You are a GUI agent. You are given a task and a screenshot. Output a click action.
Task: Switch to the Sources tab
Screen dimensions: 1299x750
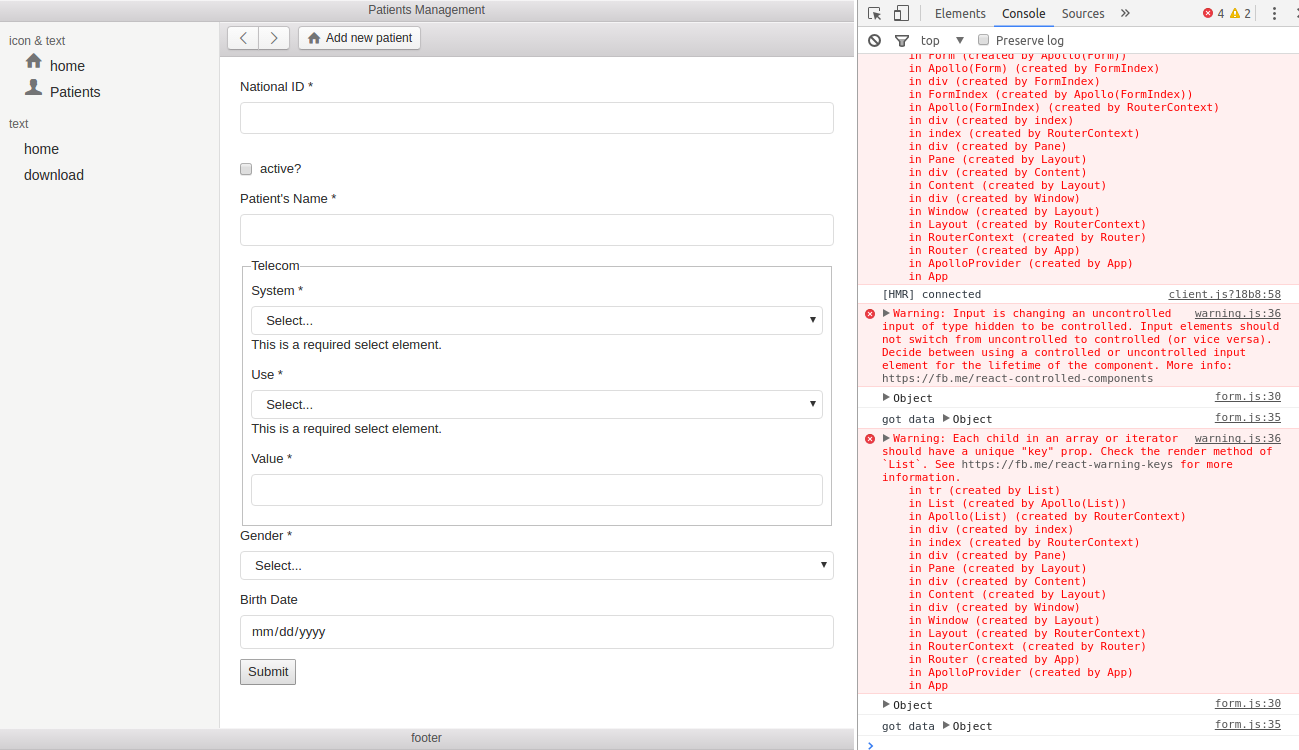[x=1083, y=13]
